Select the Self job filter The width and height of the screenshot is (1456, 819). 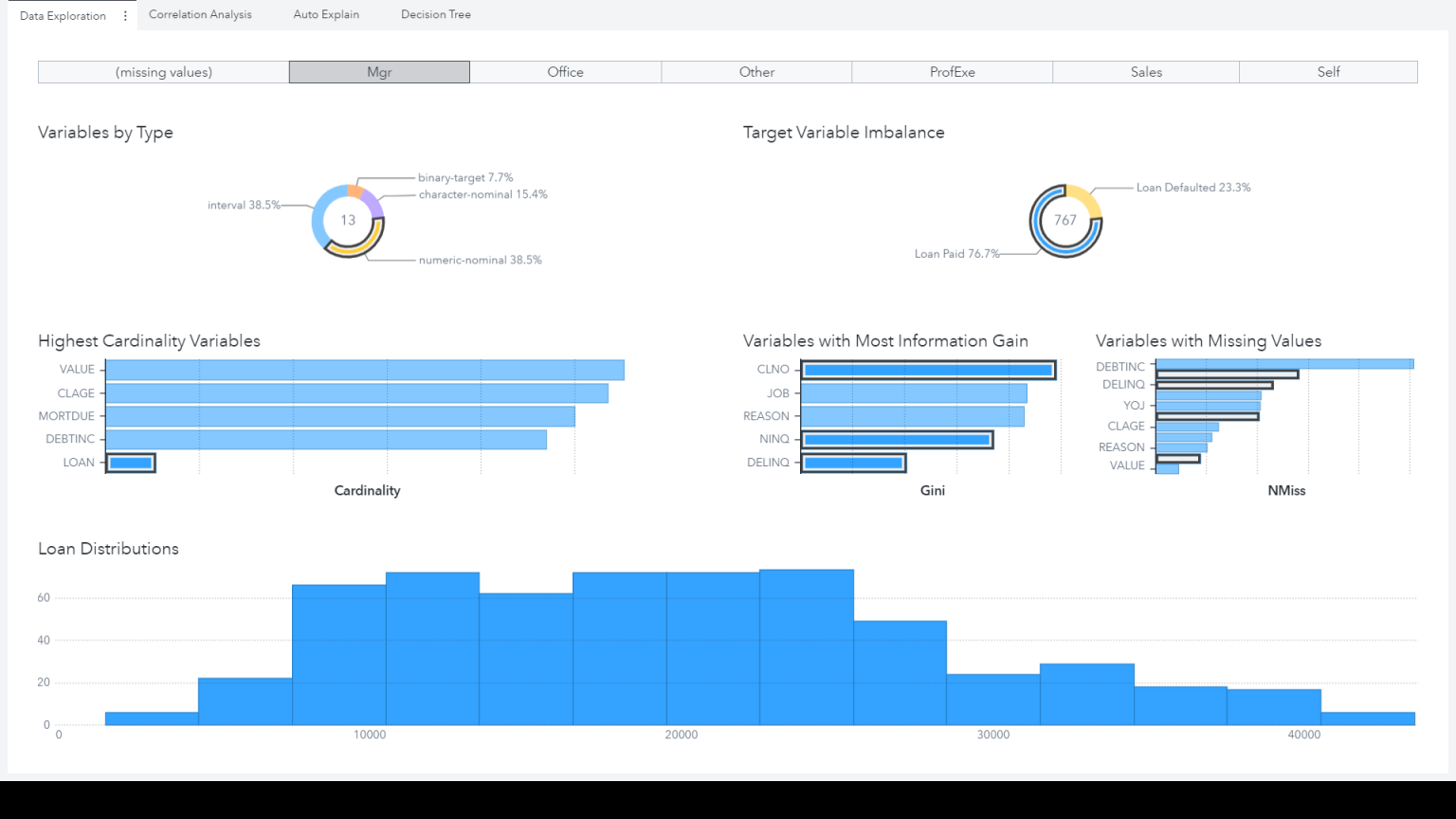pos(1327,71)
